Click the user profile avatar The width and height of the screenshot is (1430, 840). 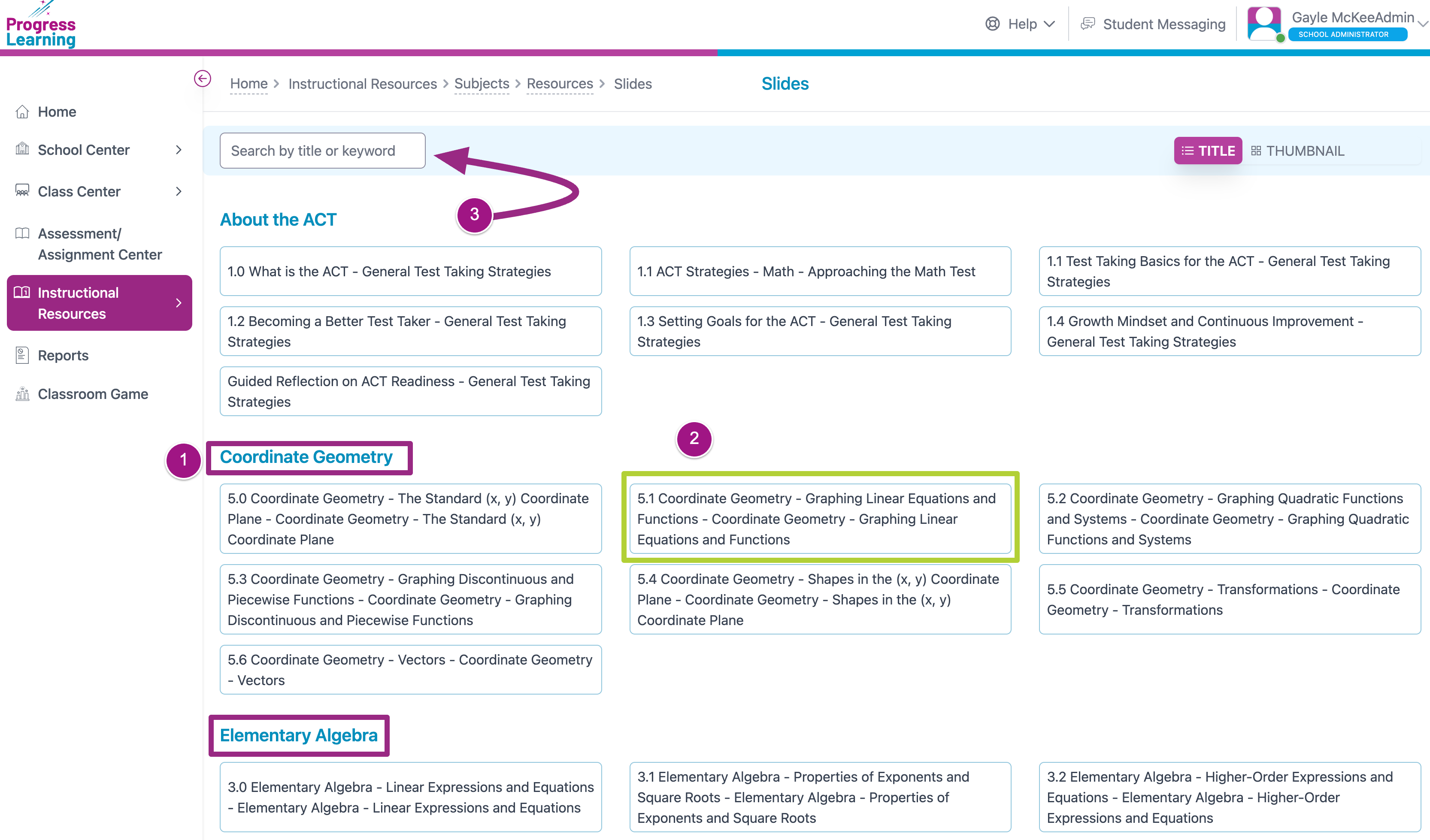tap(1264, 24)
